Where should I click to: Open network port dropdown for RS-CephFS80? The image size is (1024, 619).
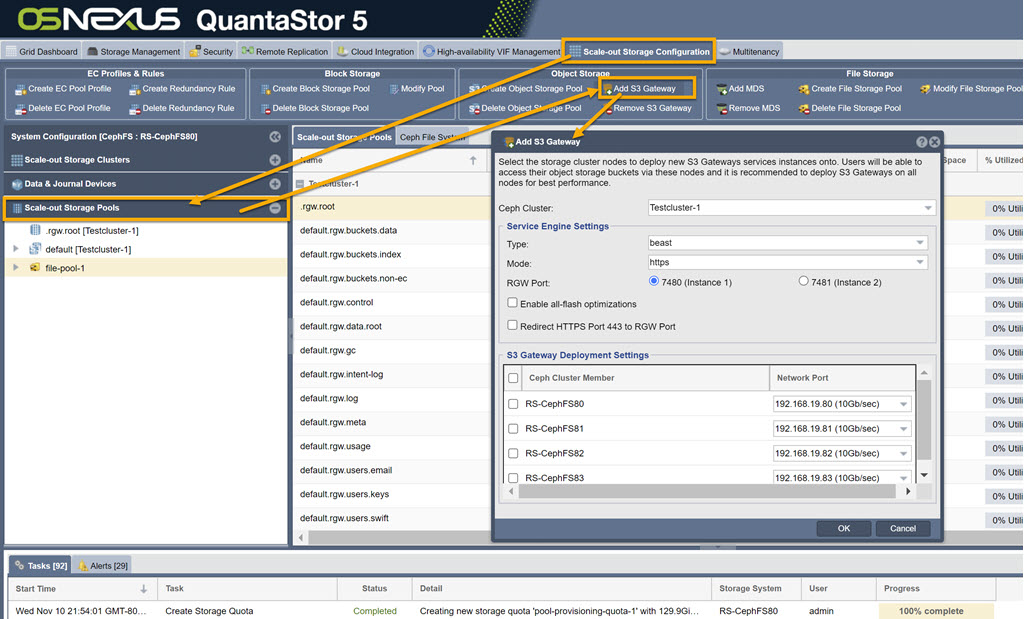click(904, 404)
